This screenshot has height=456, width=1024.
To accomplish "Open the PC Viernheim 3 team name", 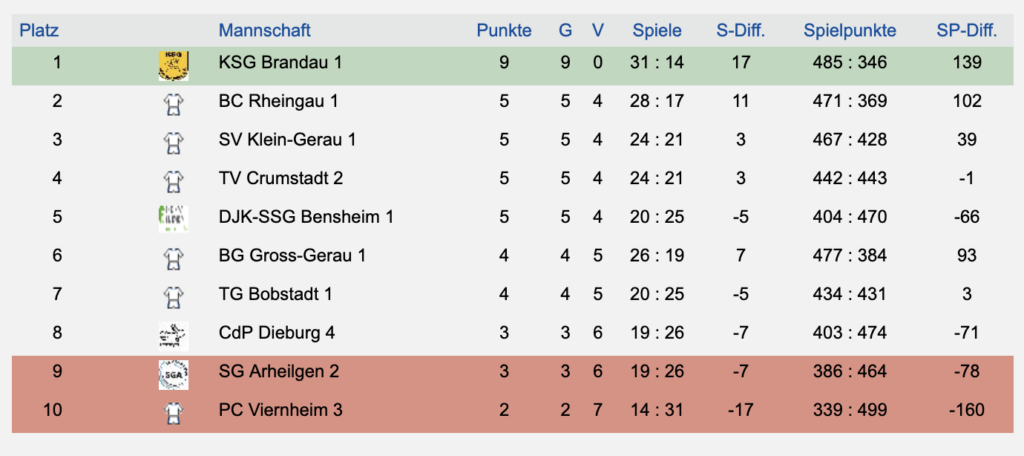I will pos(280,410).
